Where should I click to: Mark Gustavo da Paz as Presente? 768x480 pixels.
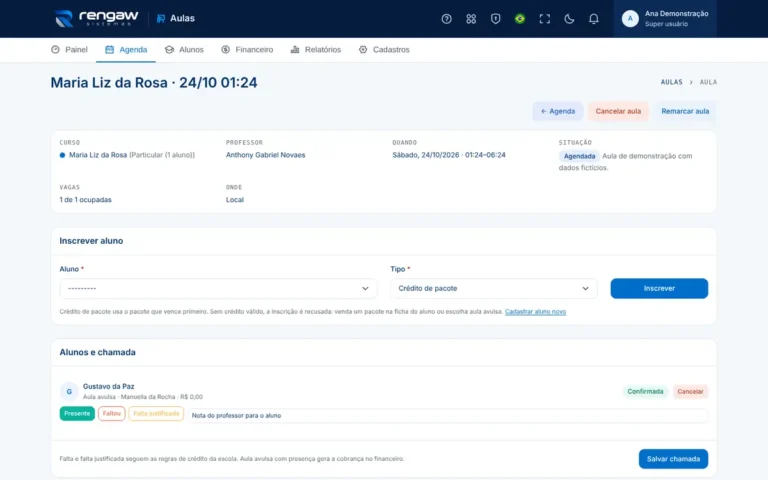click(77, 413)
